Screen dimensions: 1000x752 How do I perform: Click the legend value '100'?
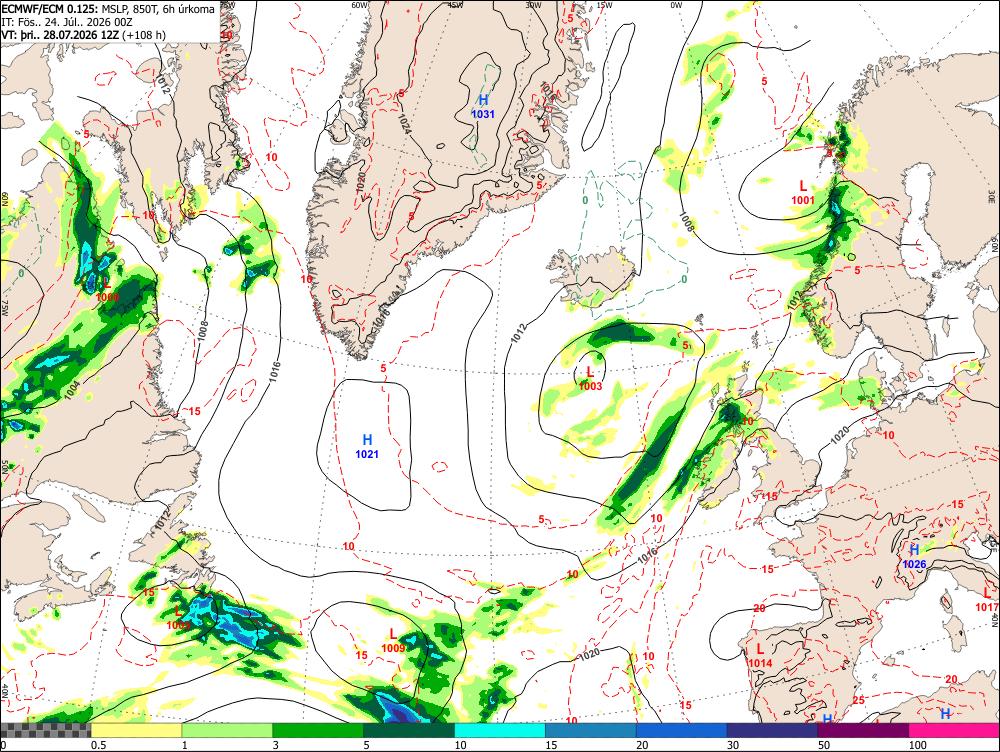click(x=917, y=745)
